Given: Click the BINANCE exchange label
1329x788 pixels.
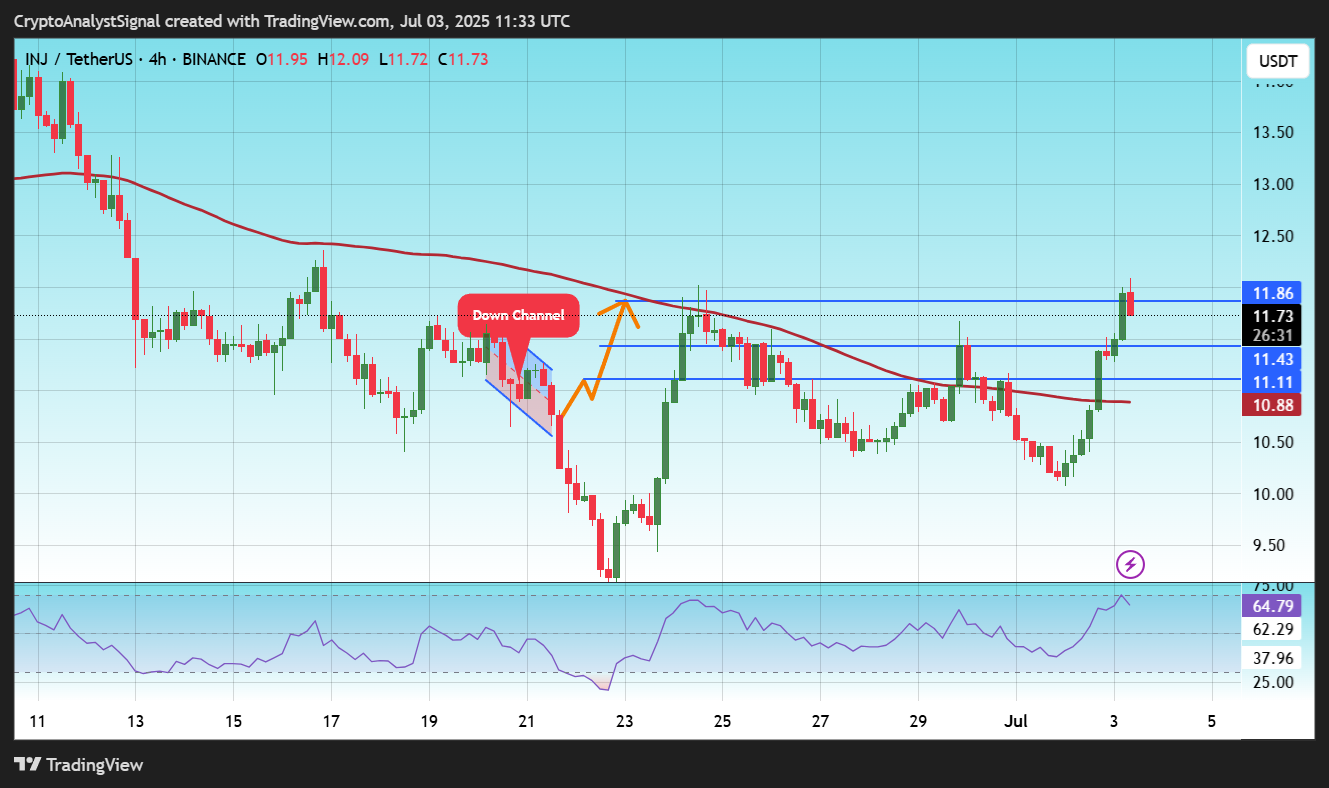Looking at the screenshot, I should 214,60.
